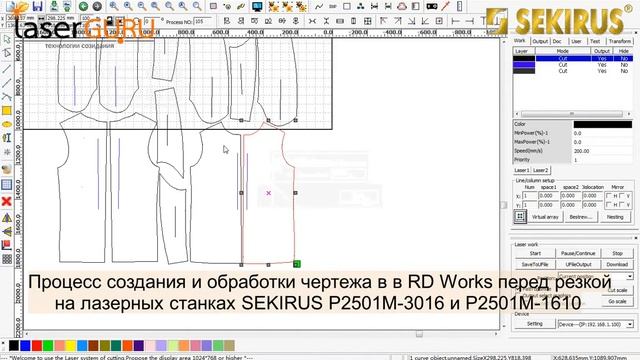Select the yellow Rectangle tool
The width and height of the screenshot is (640, 360).
(x=7, y=111)
